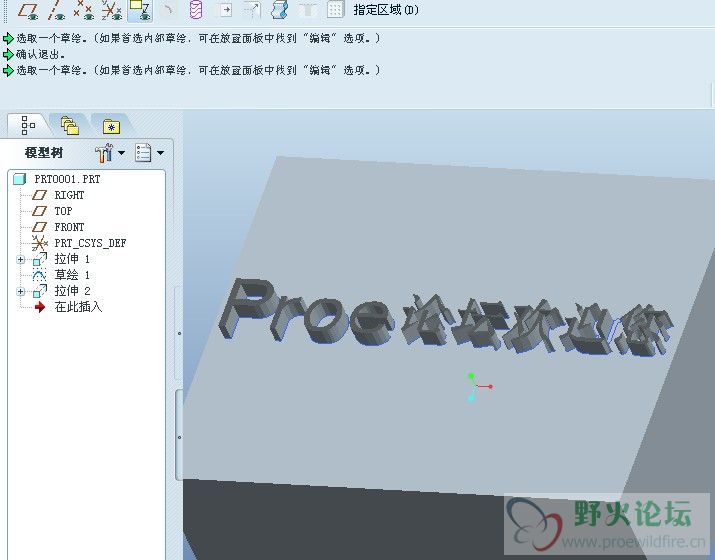Image resolution: width=715 pixels, height=560 pixels.
Task: Expand the 拉伸 2 feature node
Action: point(21,291)
